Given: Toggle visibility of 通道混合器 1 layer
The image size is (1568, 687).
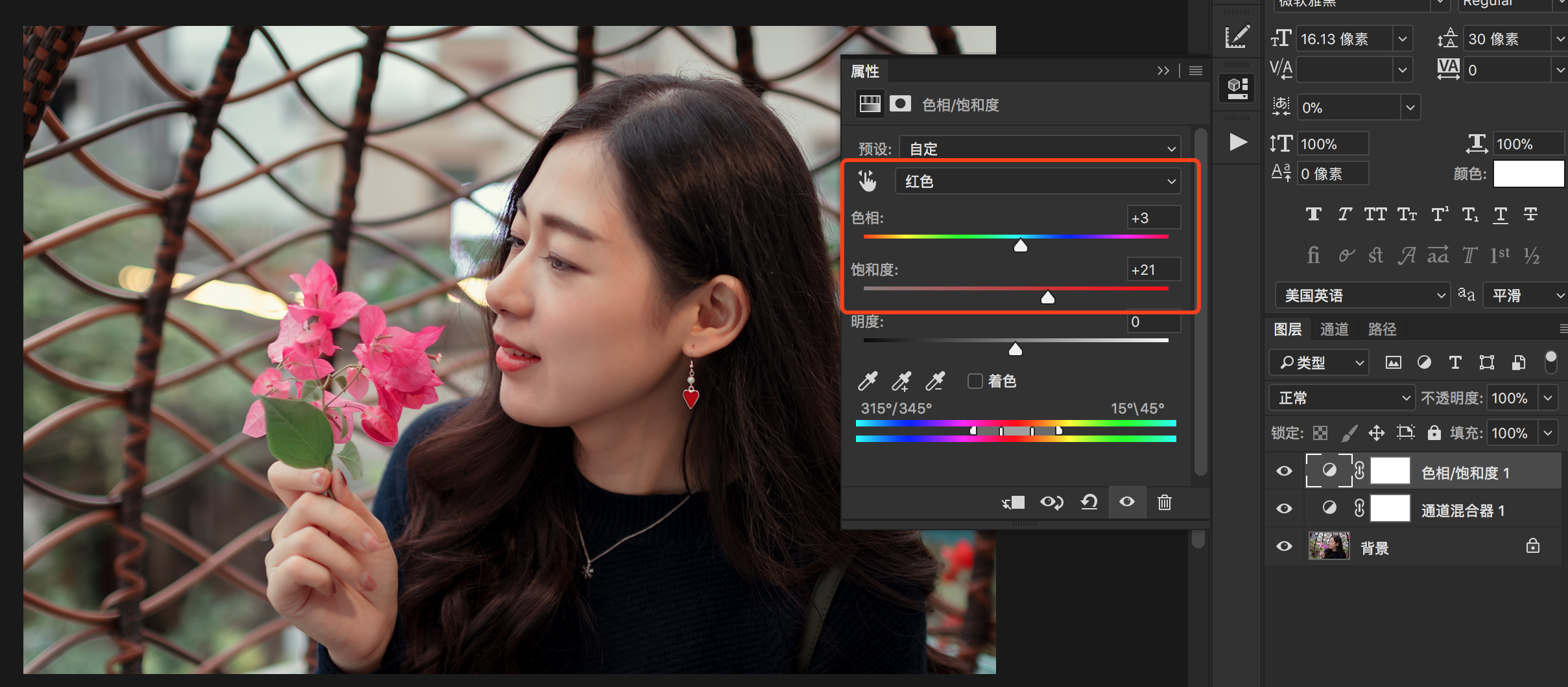Looking at the screenshot, I should 1284,509.
